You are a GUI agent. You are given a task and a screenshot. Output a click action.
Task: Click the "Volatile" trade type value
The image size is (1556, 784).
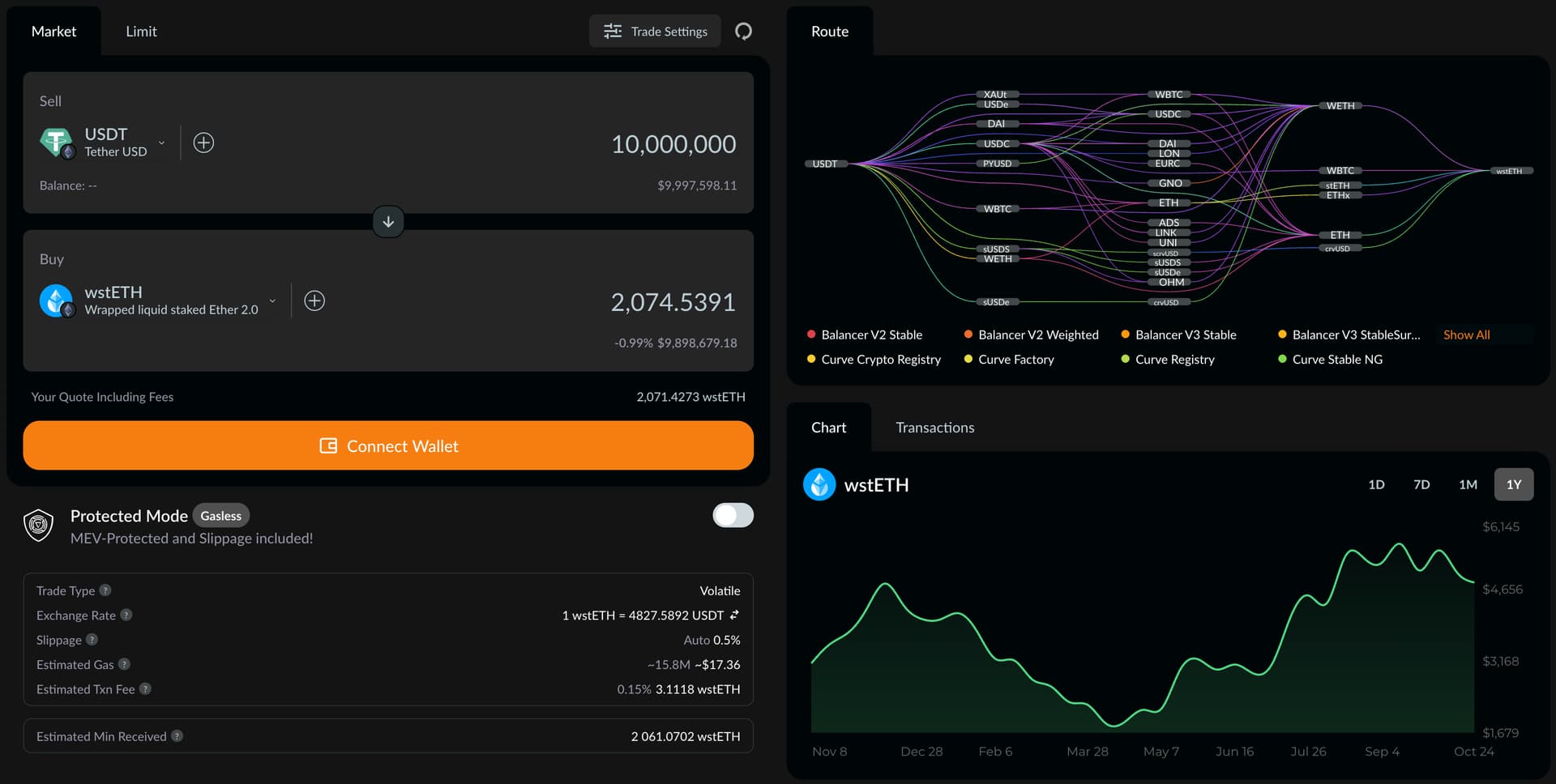click(720, 590)
